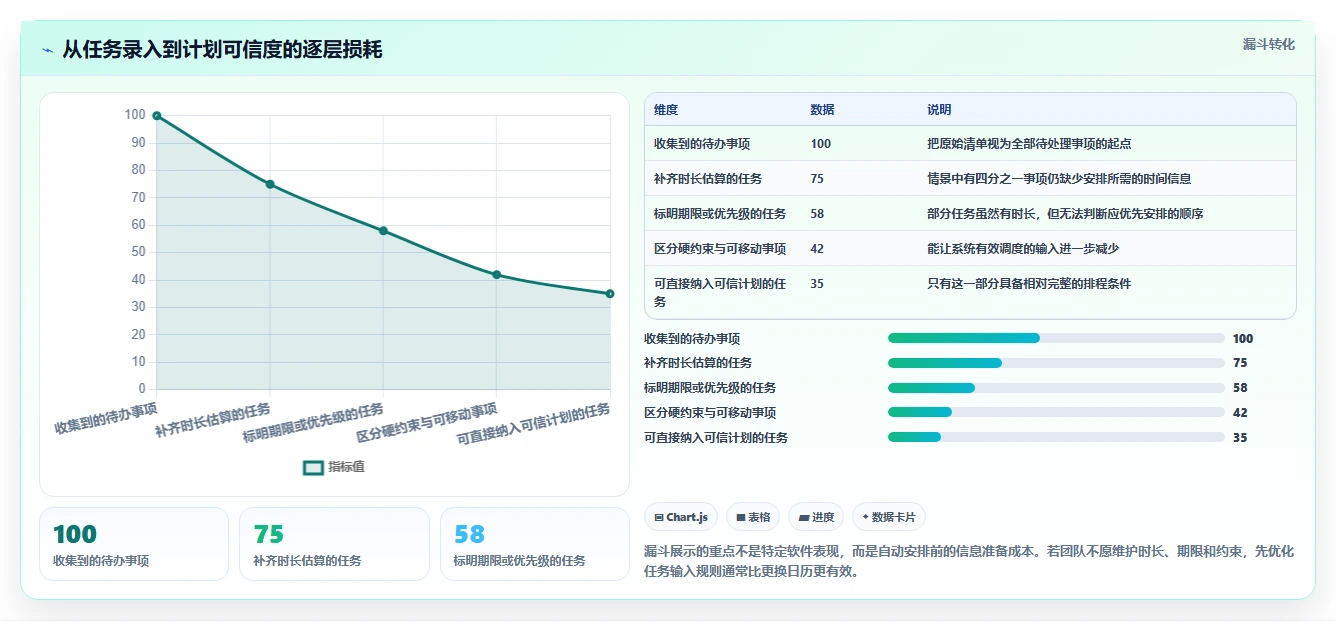Click the 收集到的待办事项 progress bar
This screenshot has height=621, width=1336.
pyautogui.click(x=1056, y=338)
